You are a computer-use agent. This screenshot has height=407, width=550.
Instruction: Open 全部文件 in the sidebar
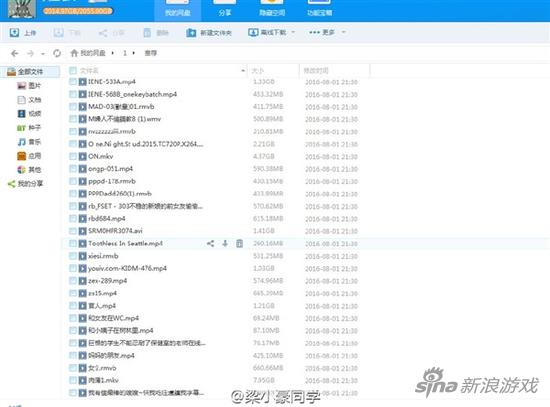[30, 72]
